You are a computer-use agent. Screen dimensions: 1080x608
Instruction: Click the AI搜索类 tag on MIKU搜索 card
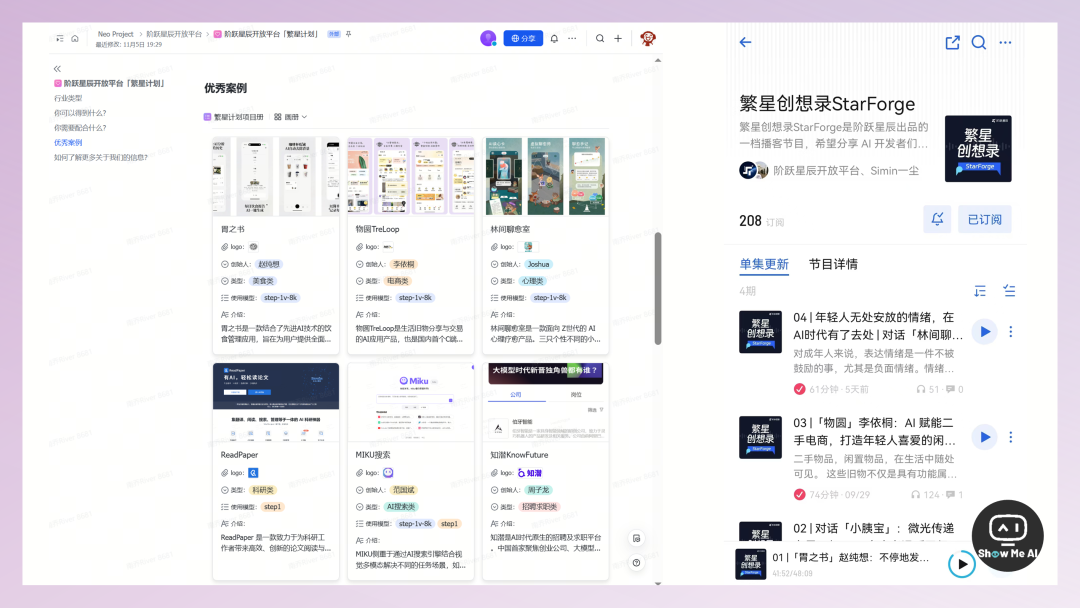pos(401,507)
